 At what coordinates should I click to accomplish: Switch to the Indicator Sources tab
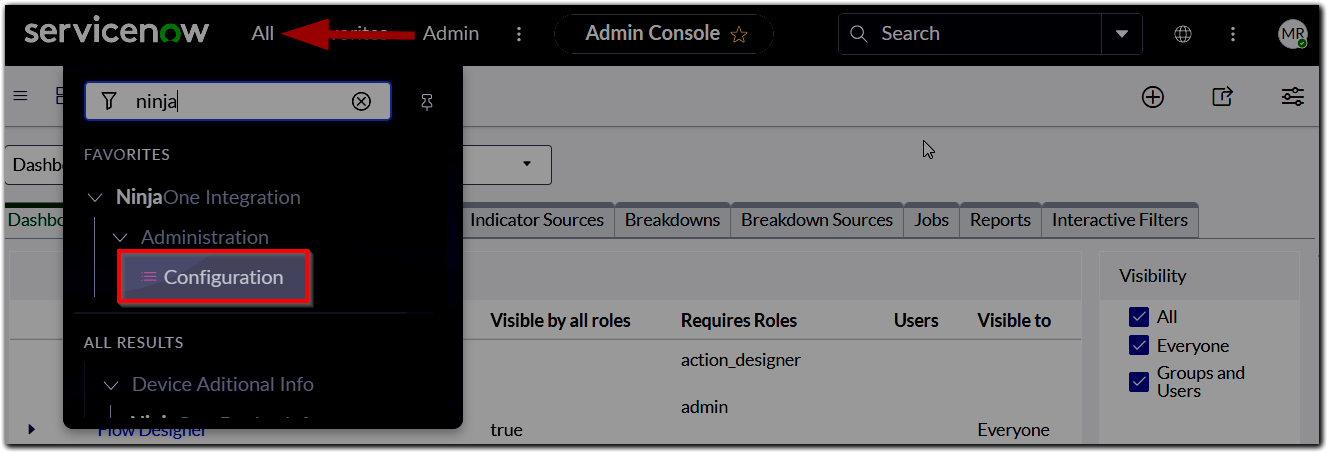coord(537,220)
